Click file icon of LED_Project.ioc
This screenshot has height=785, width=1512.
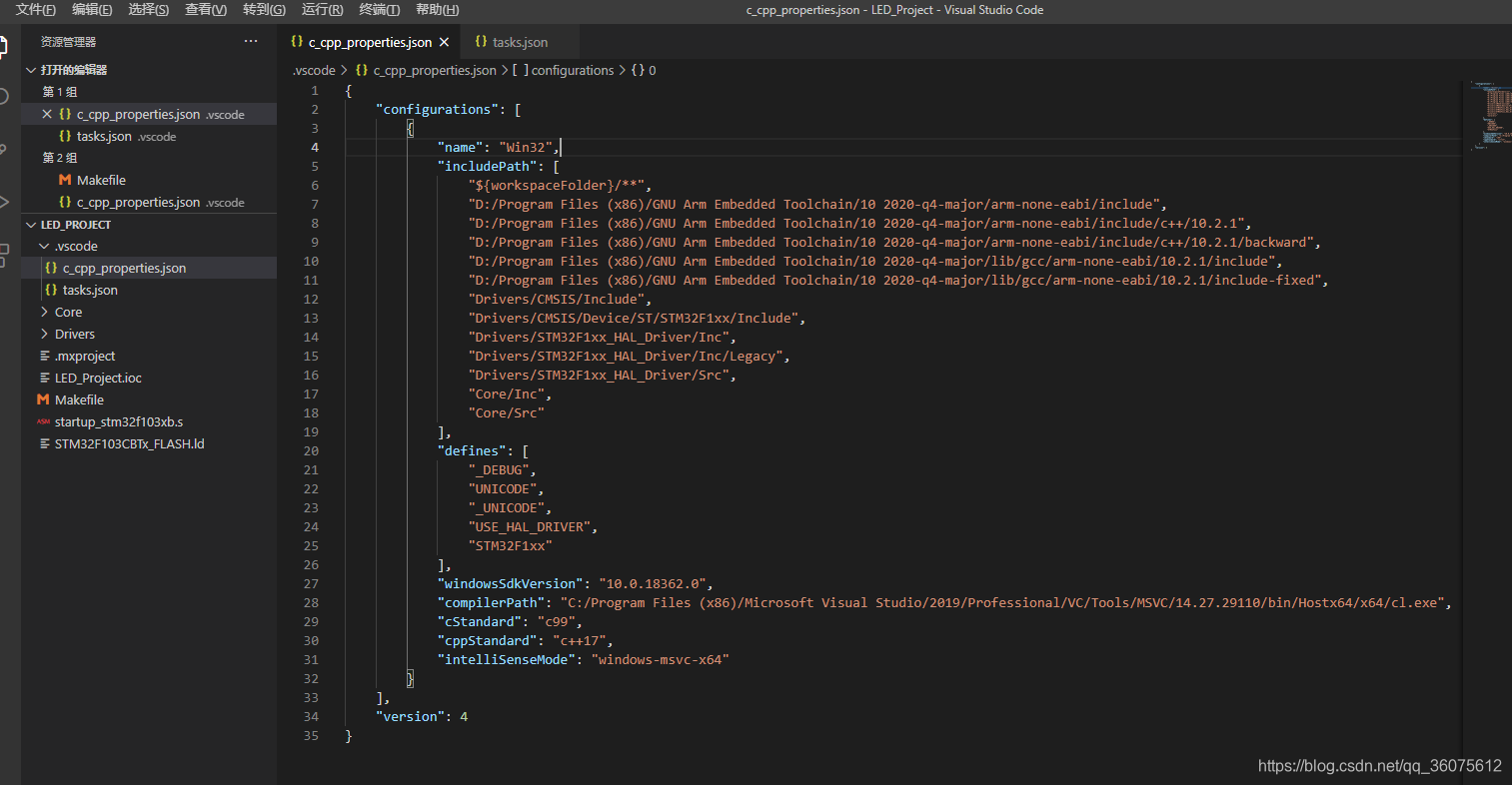(45, 378)
